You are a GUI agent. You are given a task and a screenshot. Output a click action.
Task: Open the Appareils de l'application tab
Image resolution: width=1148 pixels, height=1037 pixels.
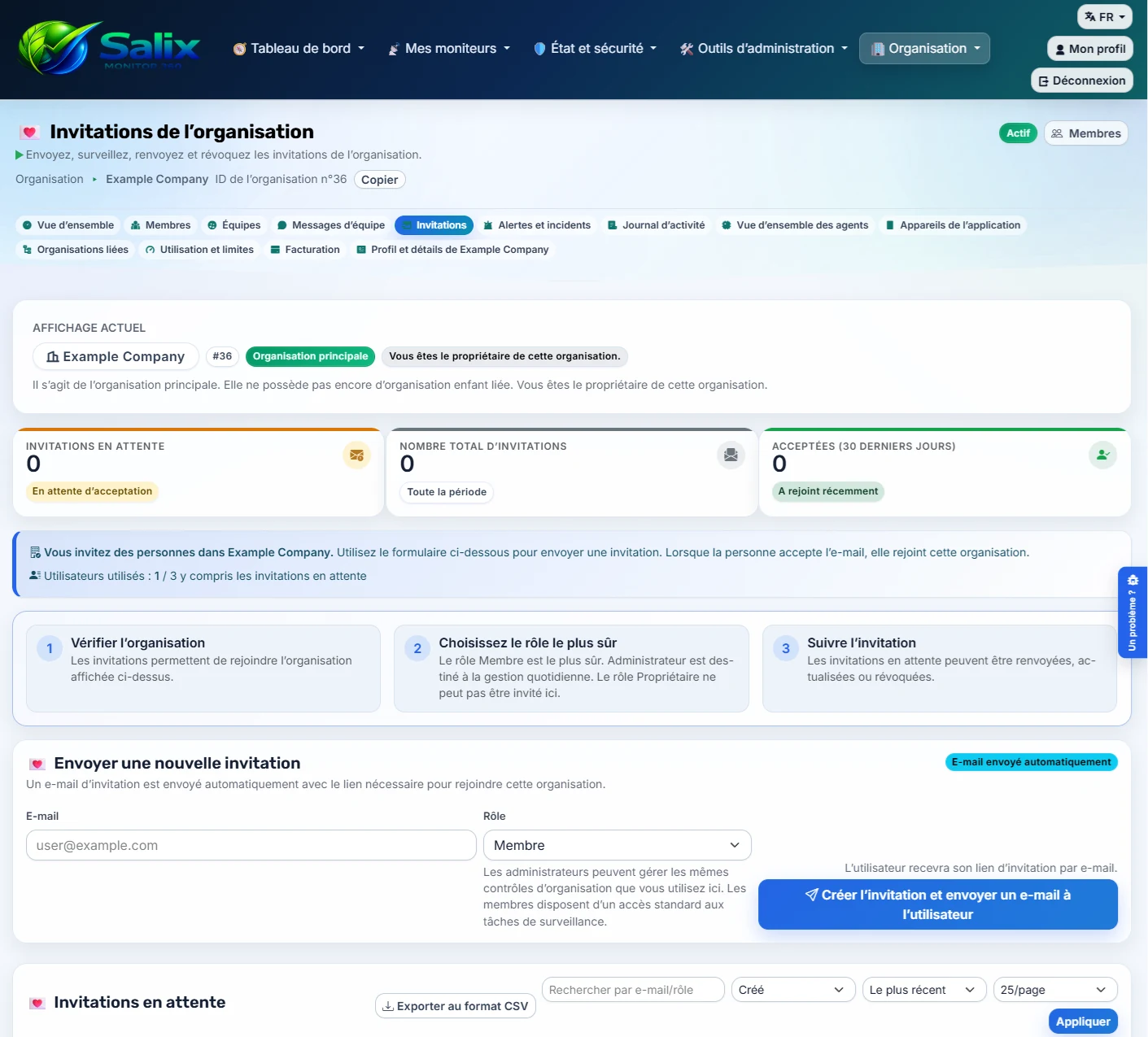pos(953,225)
